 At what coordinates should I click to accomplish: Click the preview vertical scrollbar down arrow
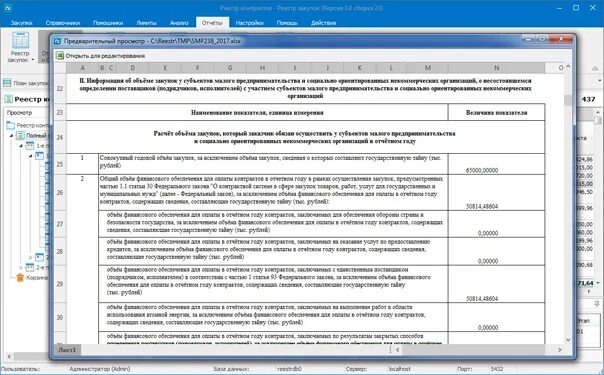568,340
